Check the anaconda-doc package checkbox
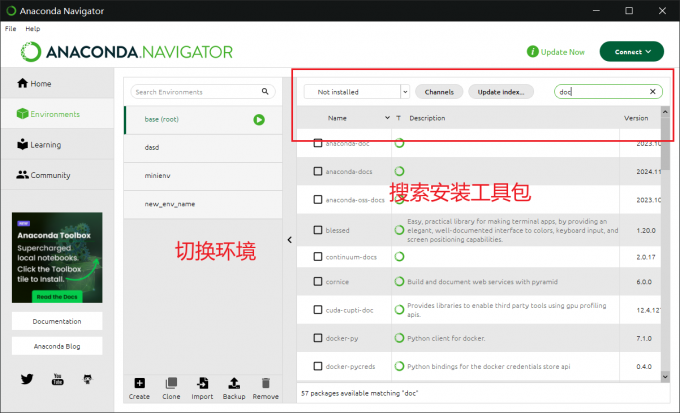The width and height of the screenshot is (680, 413). pyautogui.click(x=318, y=143)
